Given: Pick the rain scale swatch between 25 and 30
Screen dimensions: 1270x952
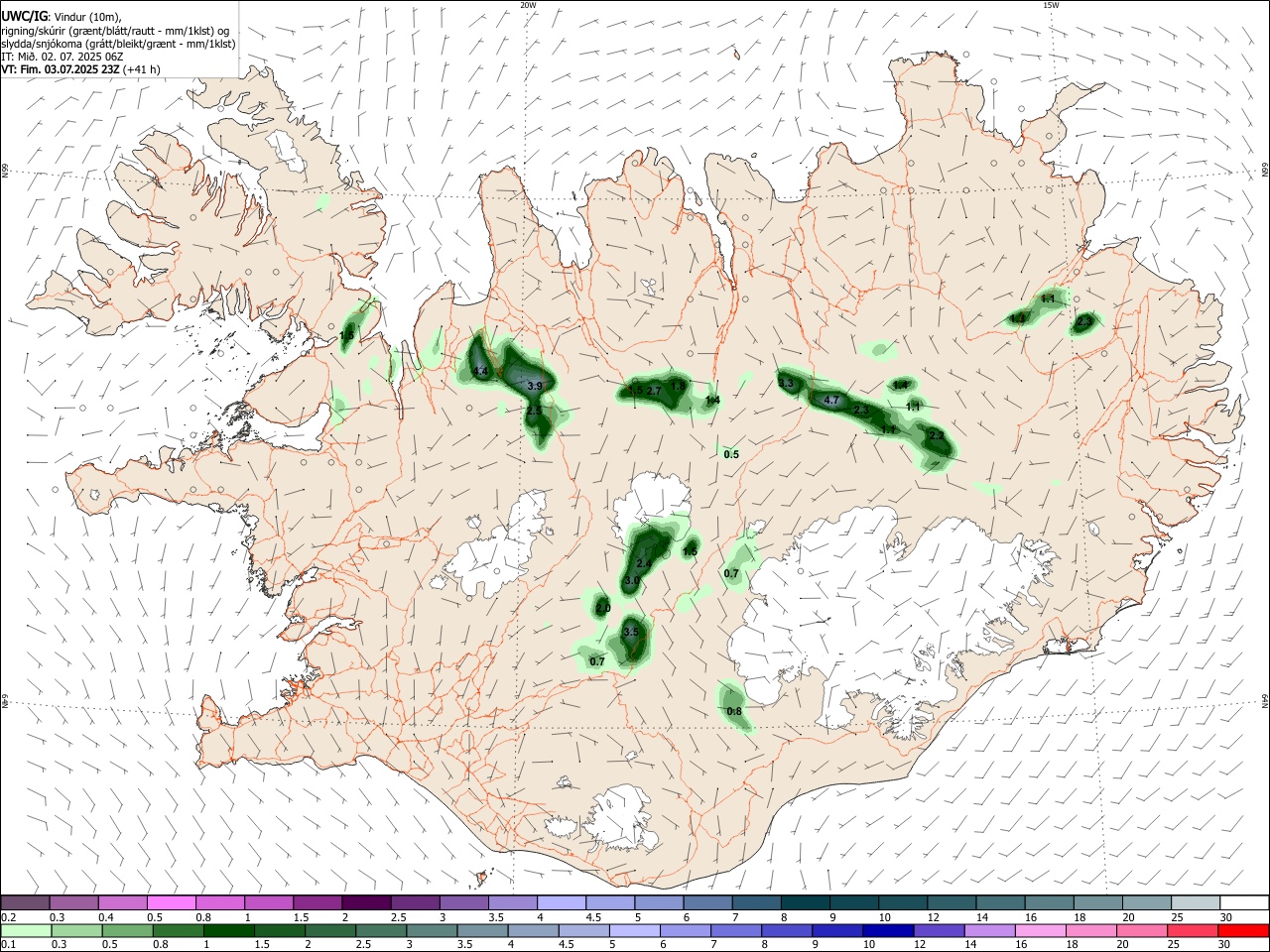Looking at the screenshot, I should [1192, 930].
